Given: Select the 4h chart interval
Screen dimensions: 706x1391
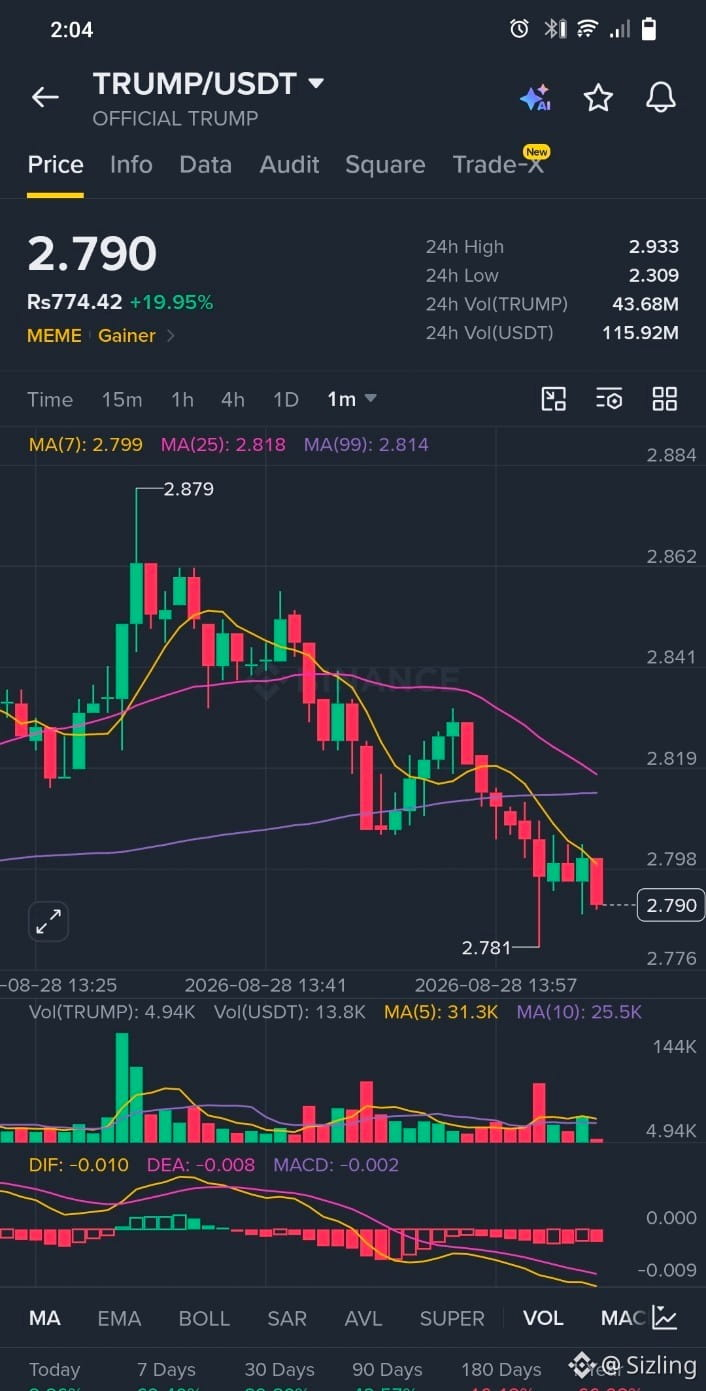Looking at the screenshot, I should 233,399.
